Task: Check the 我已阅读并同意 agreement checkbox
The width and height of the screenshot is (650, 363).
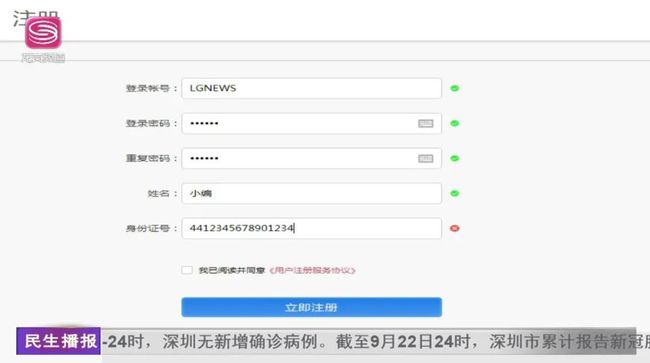Action: [x=187, y=270]
